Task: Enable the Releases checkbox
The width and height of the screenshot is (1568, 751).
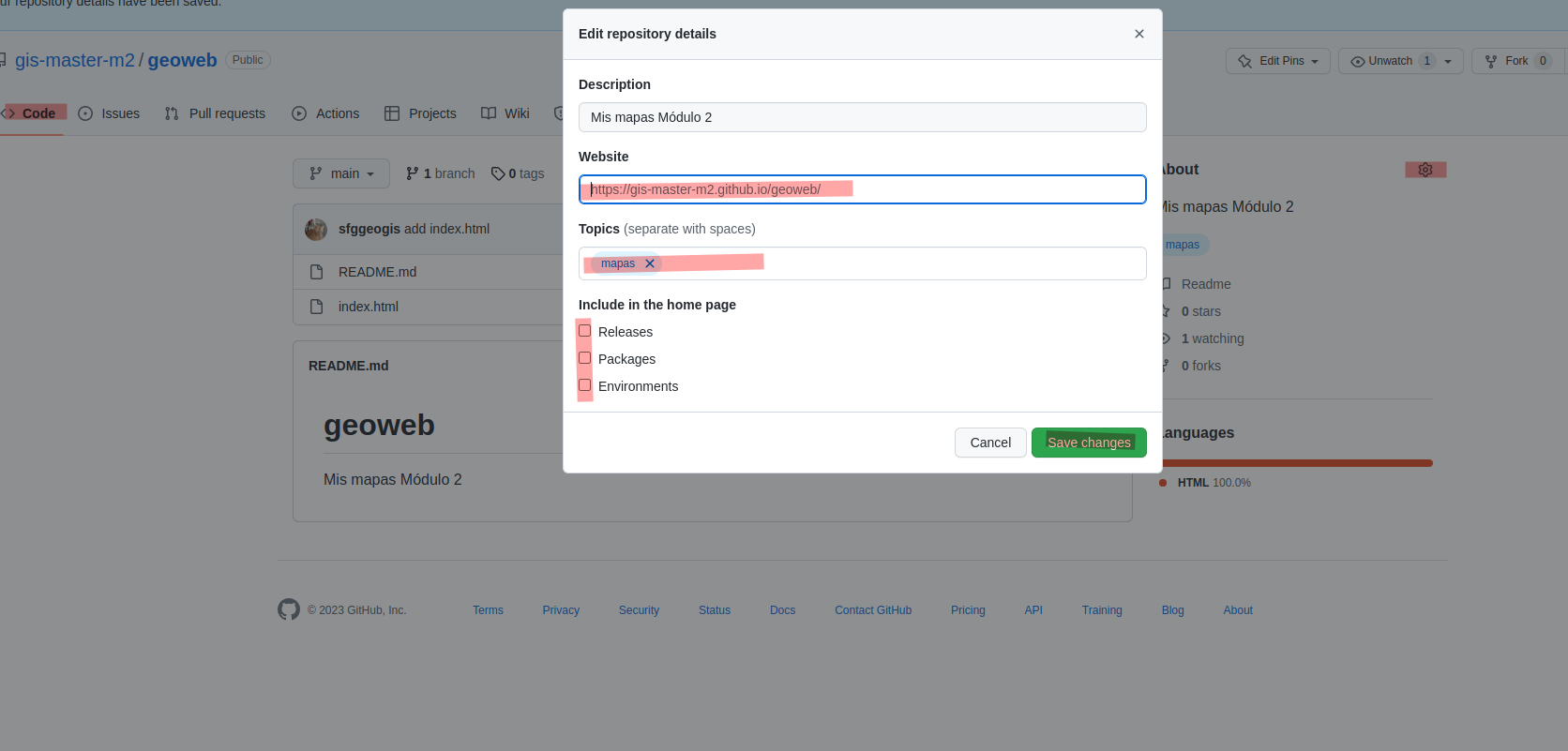Action: [585, 331]
